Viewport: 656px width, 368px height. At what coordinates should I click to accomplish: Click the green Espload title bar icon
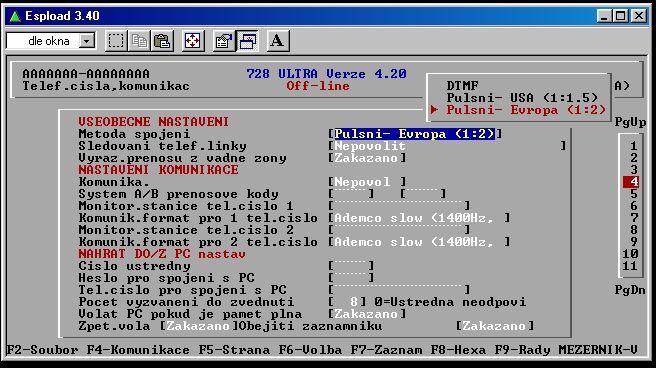[x=15, y=16]
